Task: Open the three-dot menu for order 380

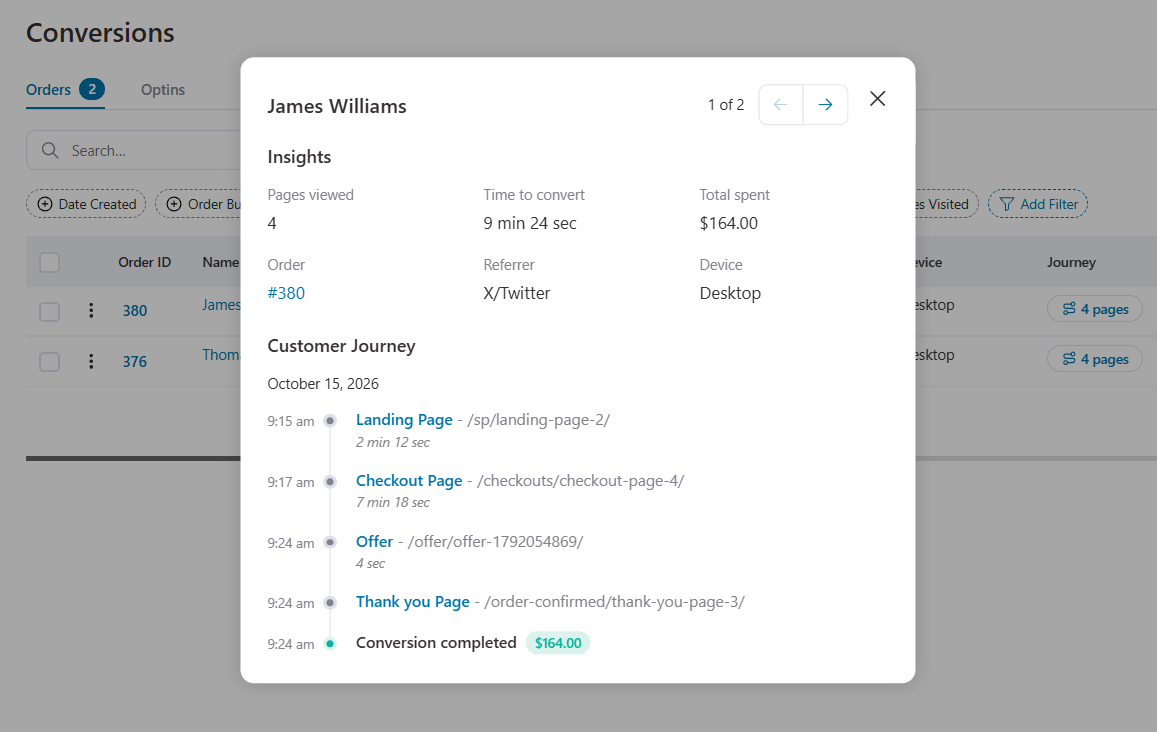Action: (91, 311)
